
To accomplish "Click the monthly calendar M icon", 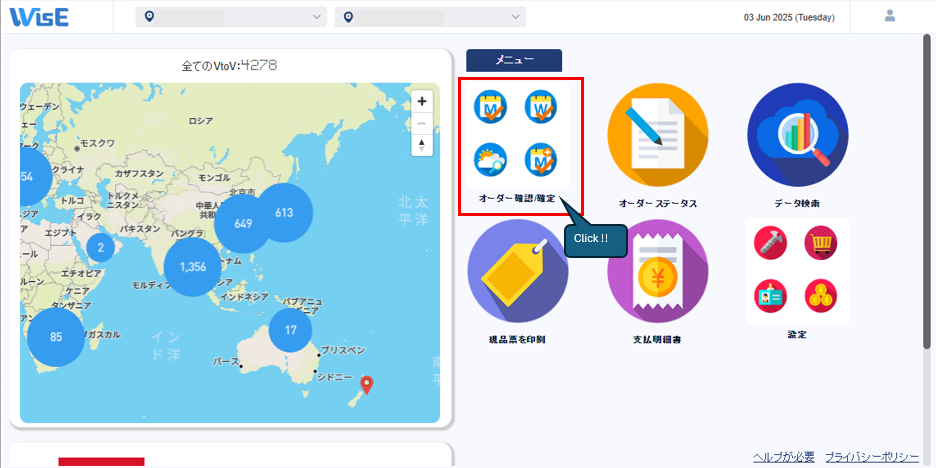I will 490,106.
